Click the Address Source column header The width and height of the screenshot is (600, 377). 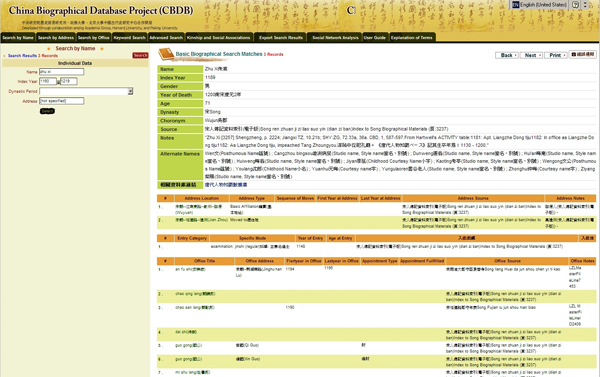[x=473, y=198]
